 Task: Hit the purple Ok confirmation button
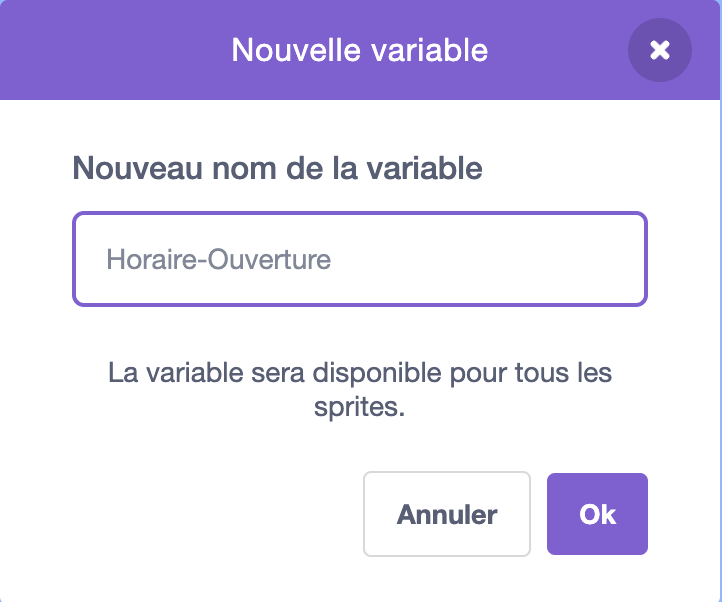click(597, 514)
